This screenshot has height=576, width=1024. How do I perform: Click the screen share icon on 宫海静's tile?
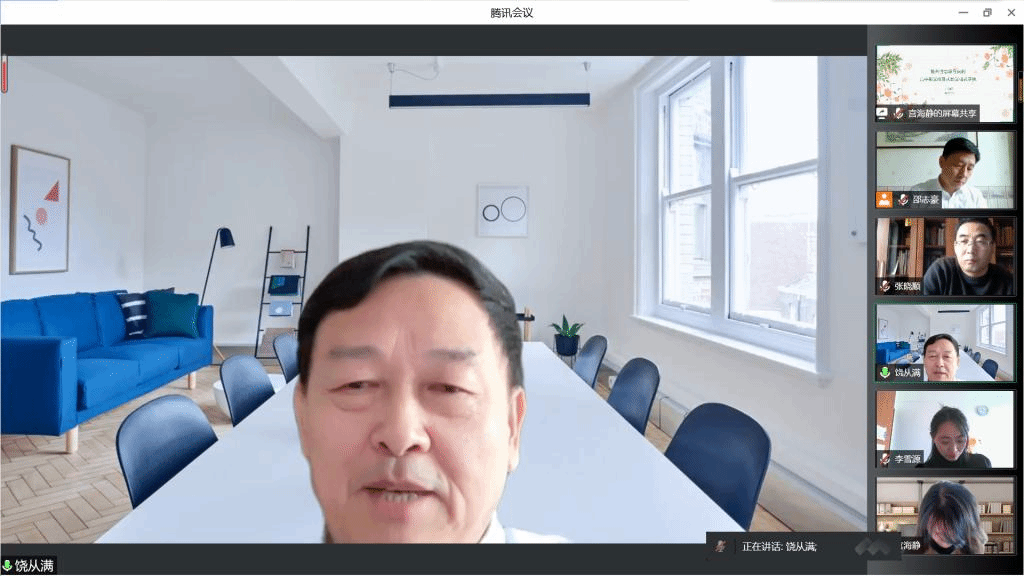click(x=882, y=113)
